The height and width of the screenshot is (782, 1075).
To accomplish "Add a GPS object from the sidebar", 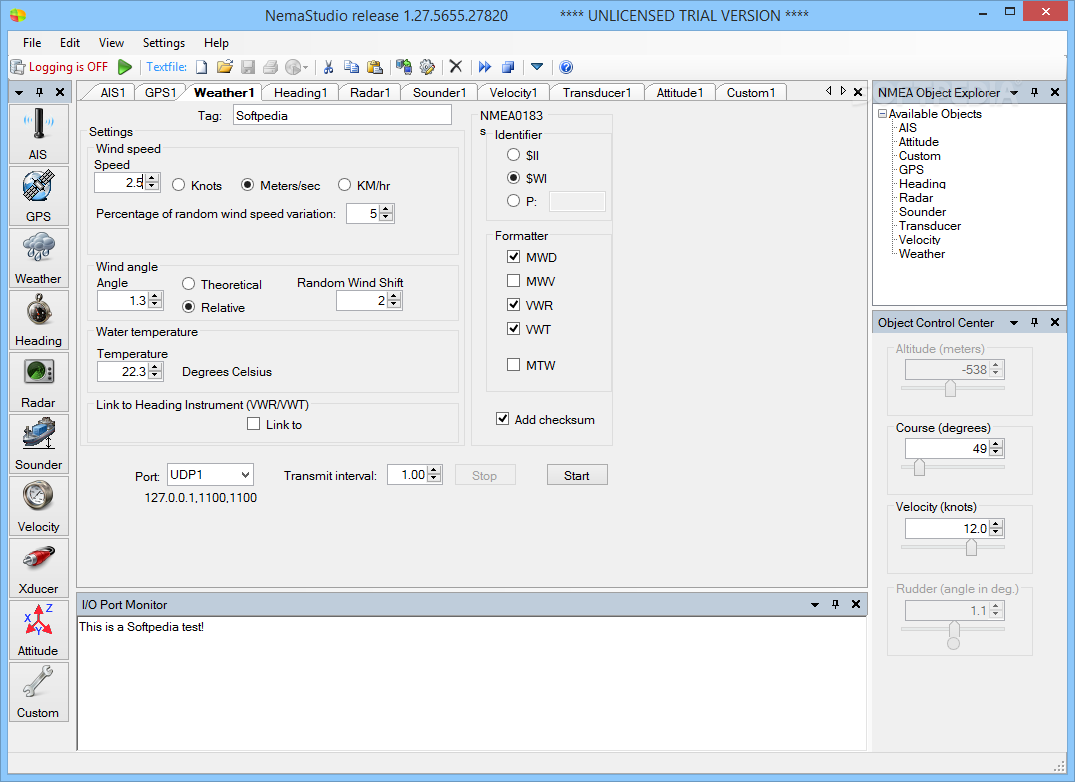I will (x=38, y=195).
